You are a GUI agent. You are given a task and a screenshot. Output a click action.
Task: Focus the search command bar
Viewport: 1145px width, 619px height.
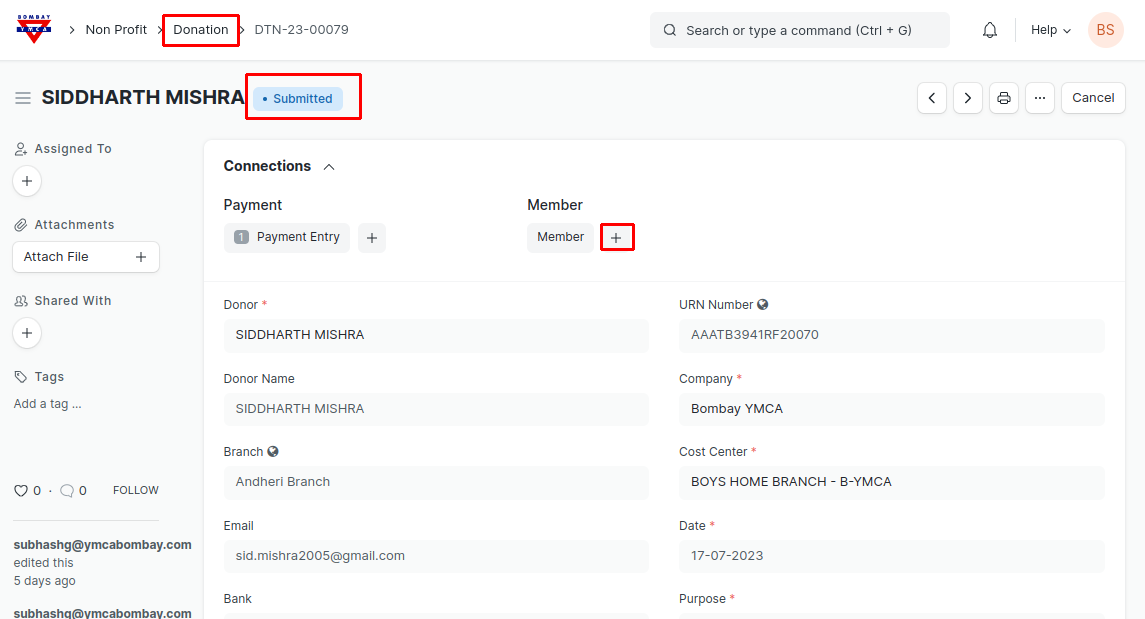click(799, 30)
